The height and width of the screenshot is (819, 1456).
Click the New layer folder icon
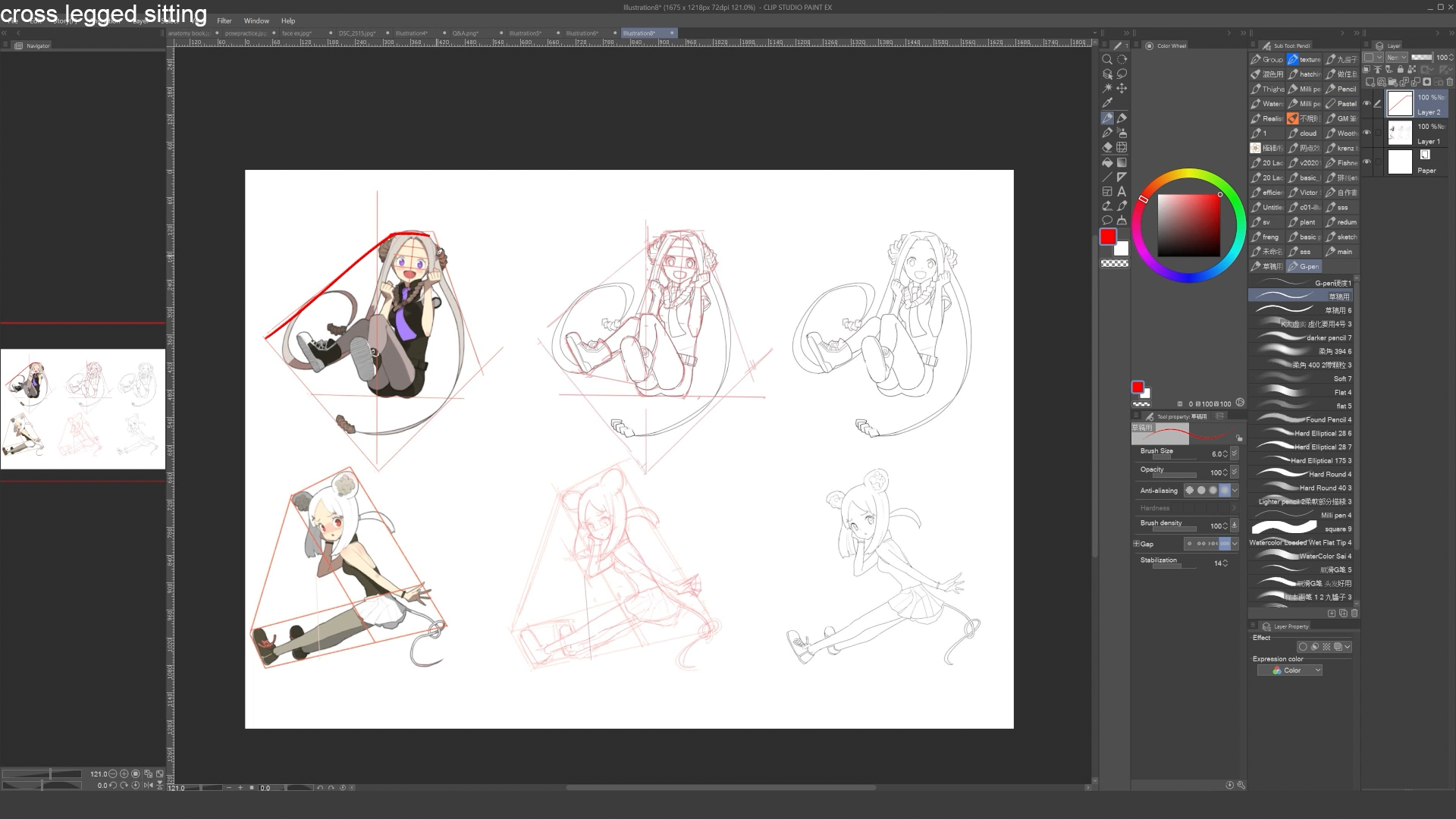(1392, 82)
